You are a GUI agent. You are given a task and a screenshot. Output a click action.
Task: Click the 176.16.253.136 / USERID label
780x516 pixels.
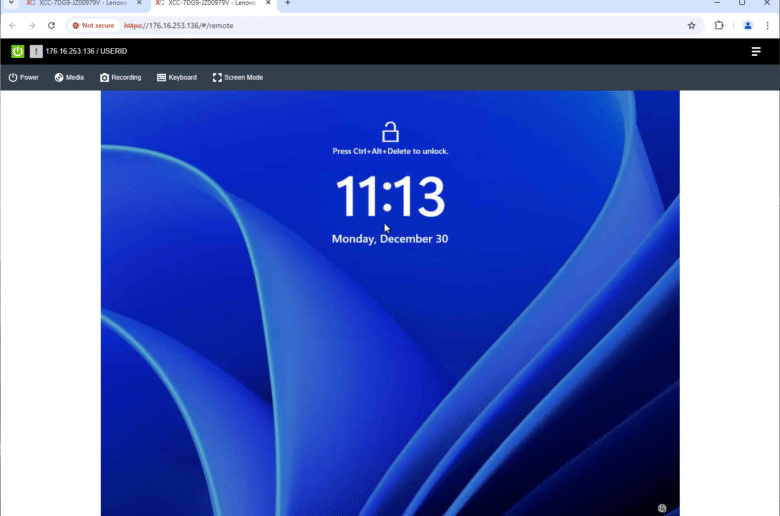[x=86, y=51]
